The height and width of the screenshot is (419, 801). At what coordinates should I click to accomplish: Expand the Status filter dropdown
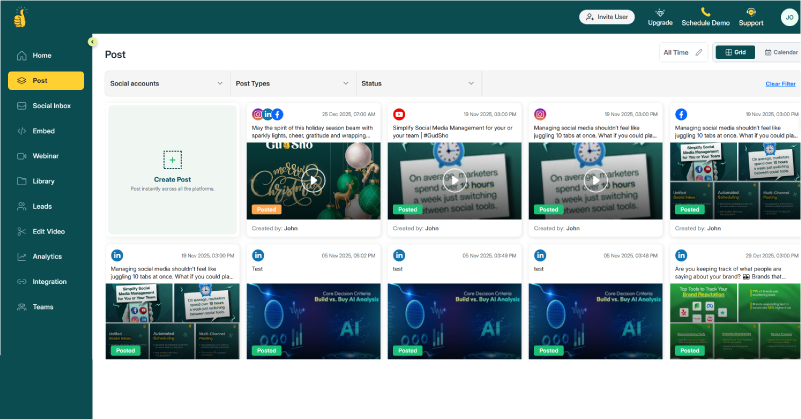point(418,84)
